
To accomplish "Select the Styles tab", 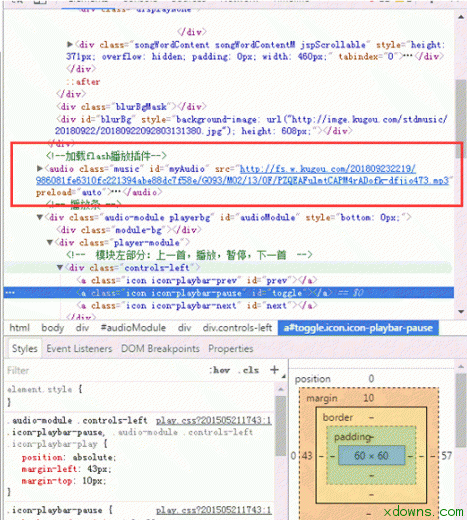I will [x=24, y=349].
